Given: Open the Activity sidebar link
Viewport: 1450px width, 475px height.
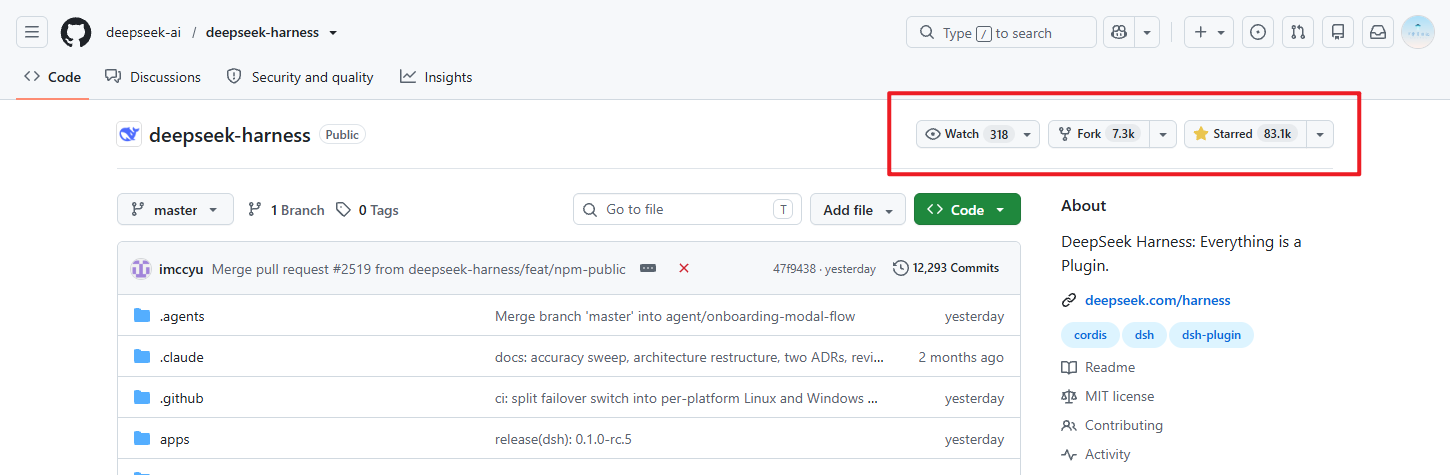Looking at the screenshot, I should pos(1096,454).
